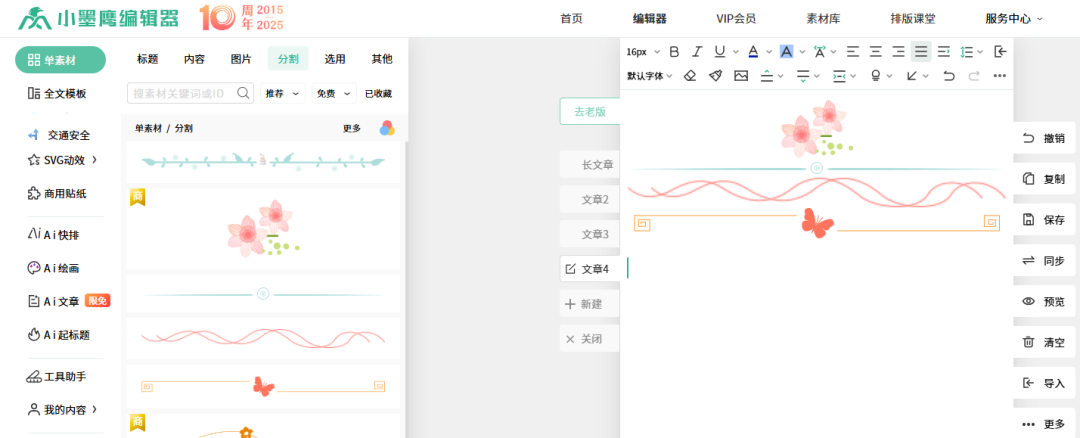Click the toolbar redo arrow icon
The image size is (1080, 438).
click(973, 76)
